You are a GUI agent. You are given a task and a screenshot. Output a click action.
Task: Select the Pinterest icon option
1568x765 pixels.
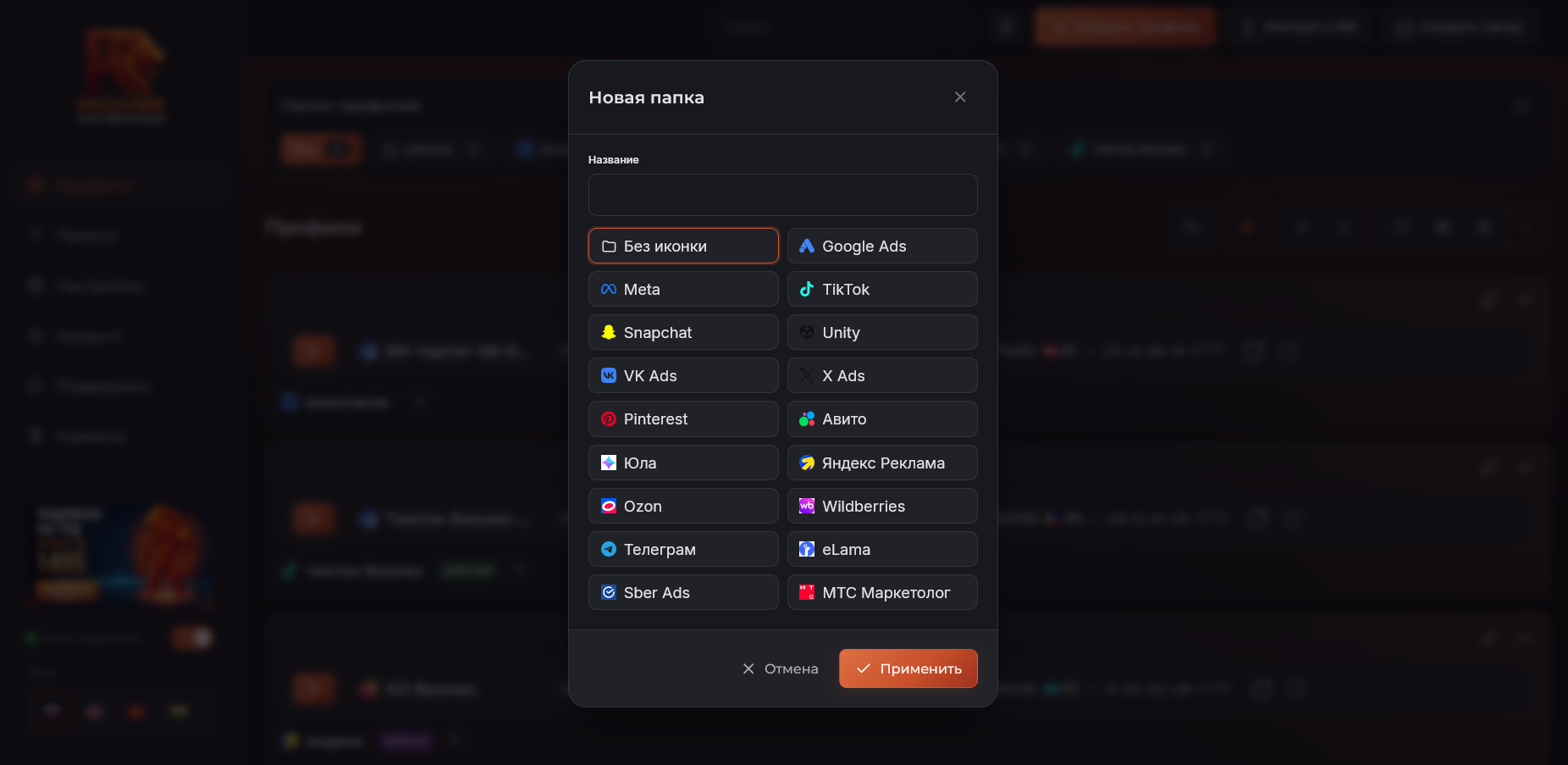683,419
